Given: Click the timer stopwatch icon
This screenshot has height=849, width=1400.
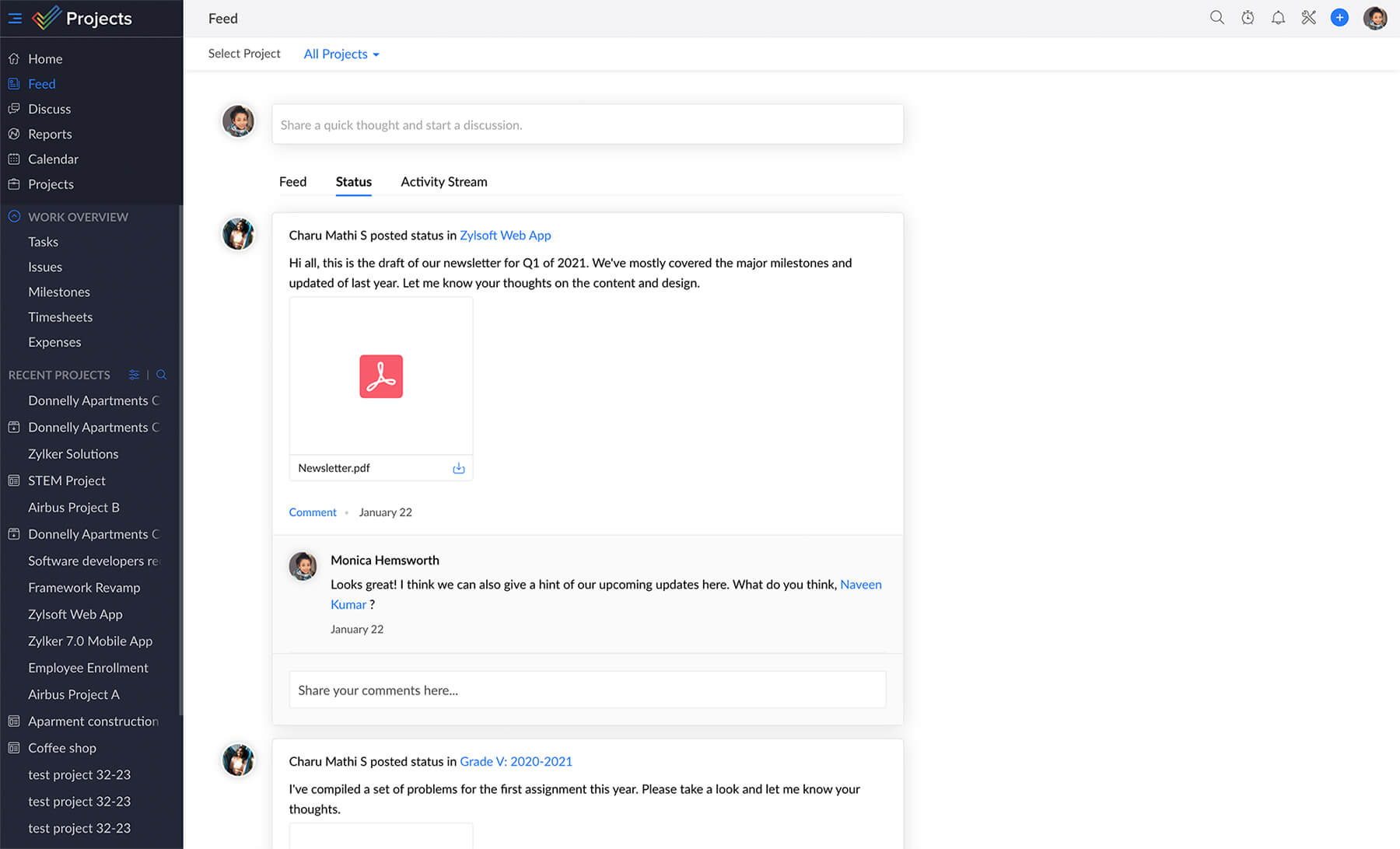Looking at the screenshot, I should pyautogui.click(x=1248, y=18).
